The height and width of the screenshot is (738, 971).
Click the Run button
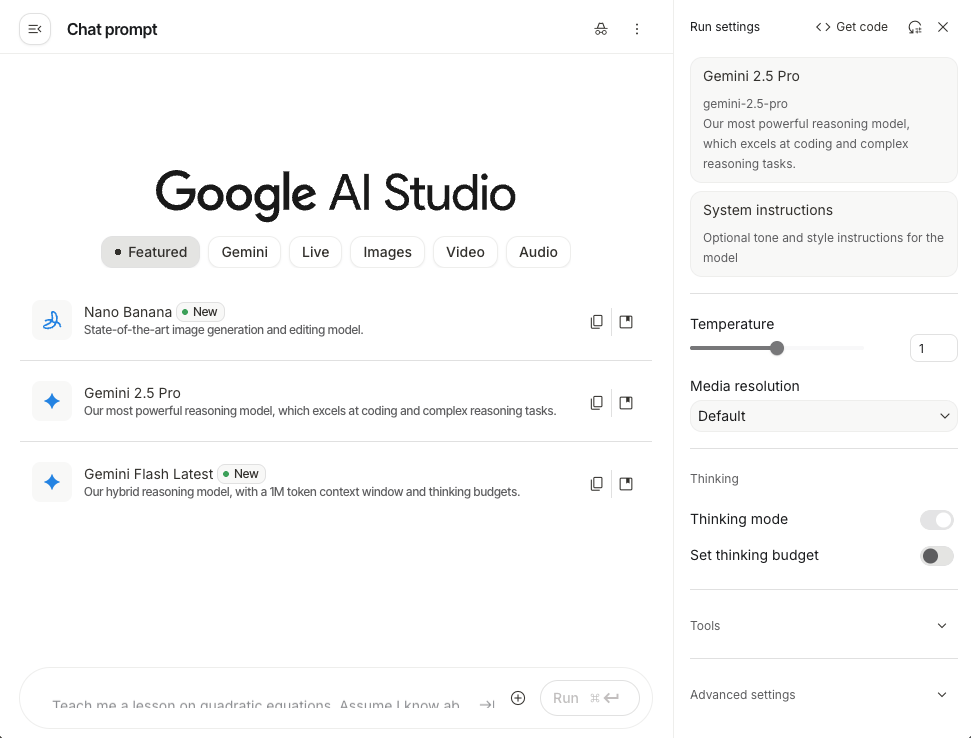[589, 698]
